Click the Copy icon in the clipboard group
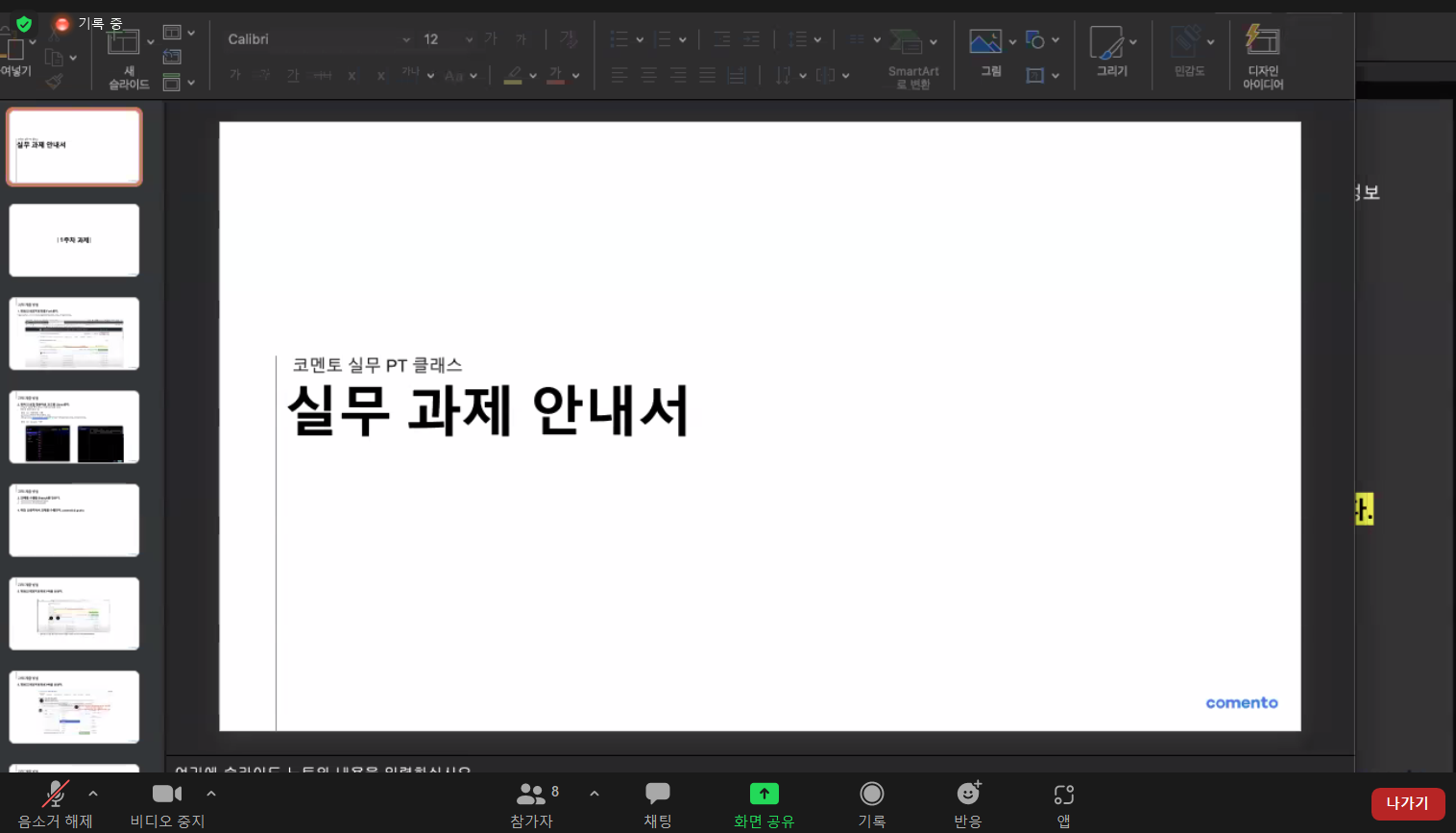This screenshot has height=833, width=1456. coord(54,58)
